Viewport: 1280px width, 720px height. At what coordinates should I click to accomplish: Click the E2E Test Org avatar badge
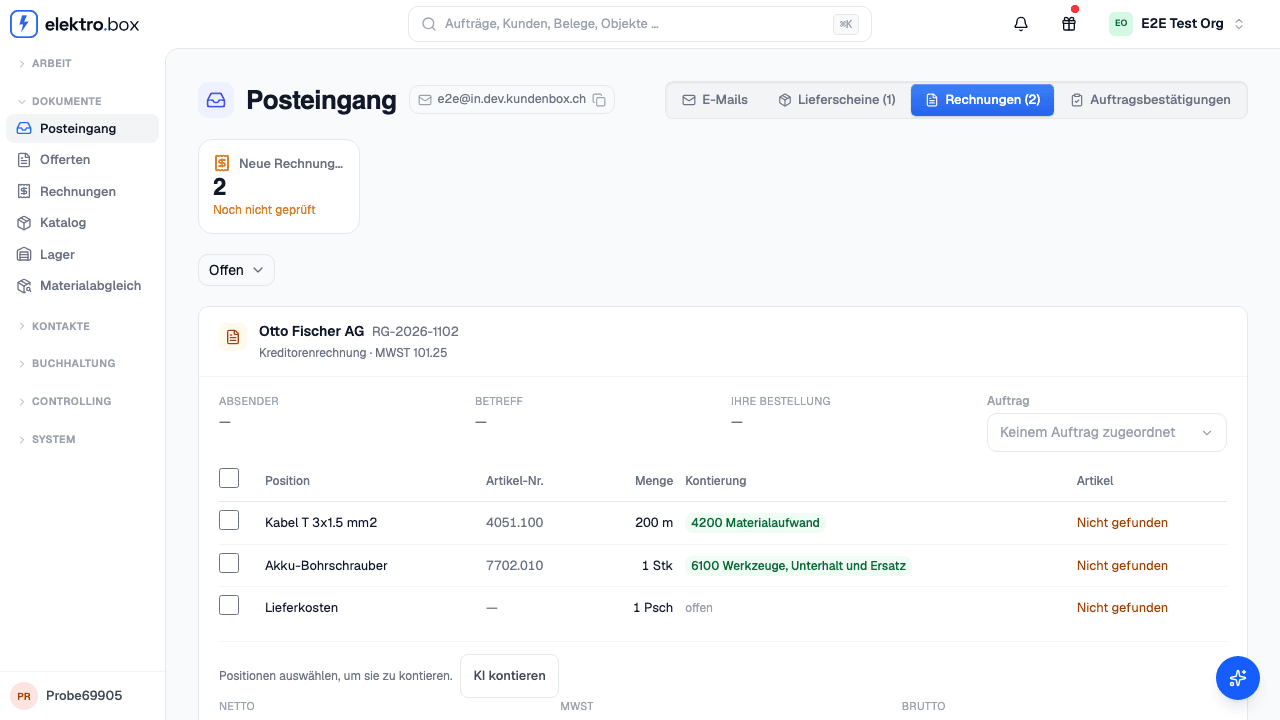coord(1121,24)
